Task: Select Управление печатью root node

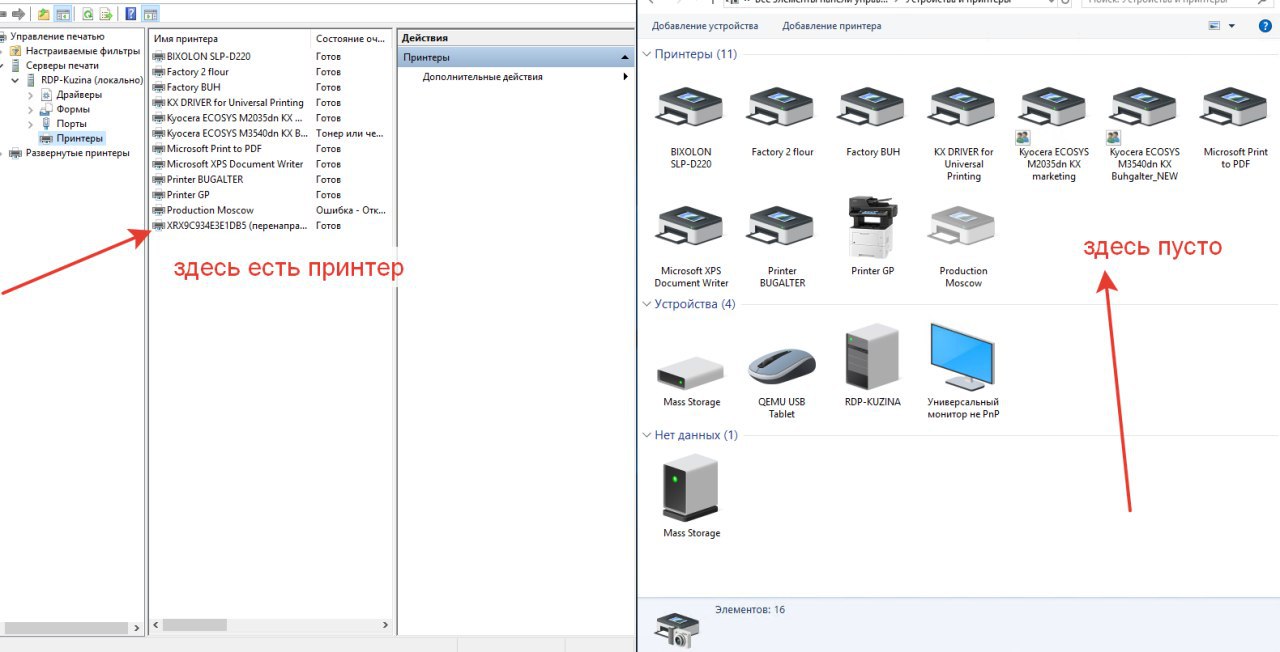Action: pos(57,37)
